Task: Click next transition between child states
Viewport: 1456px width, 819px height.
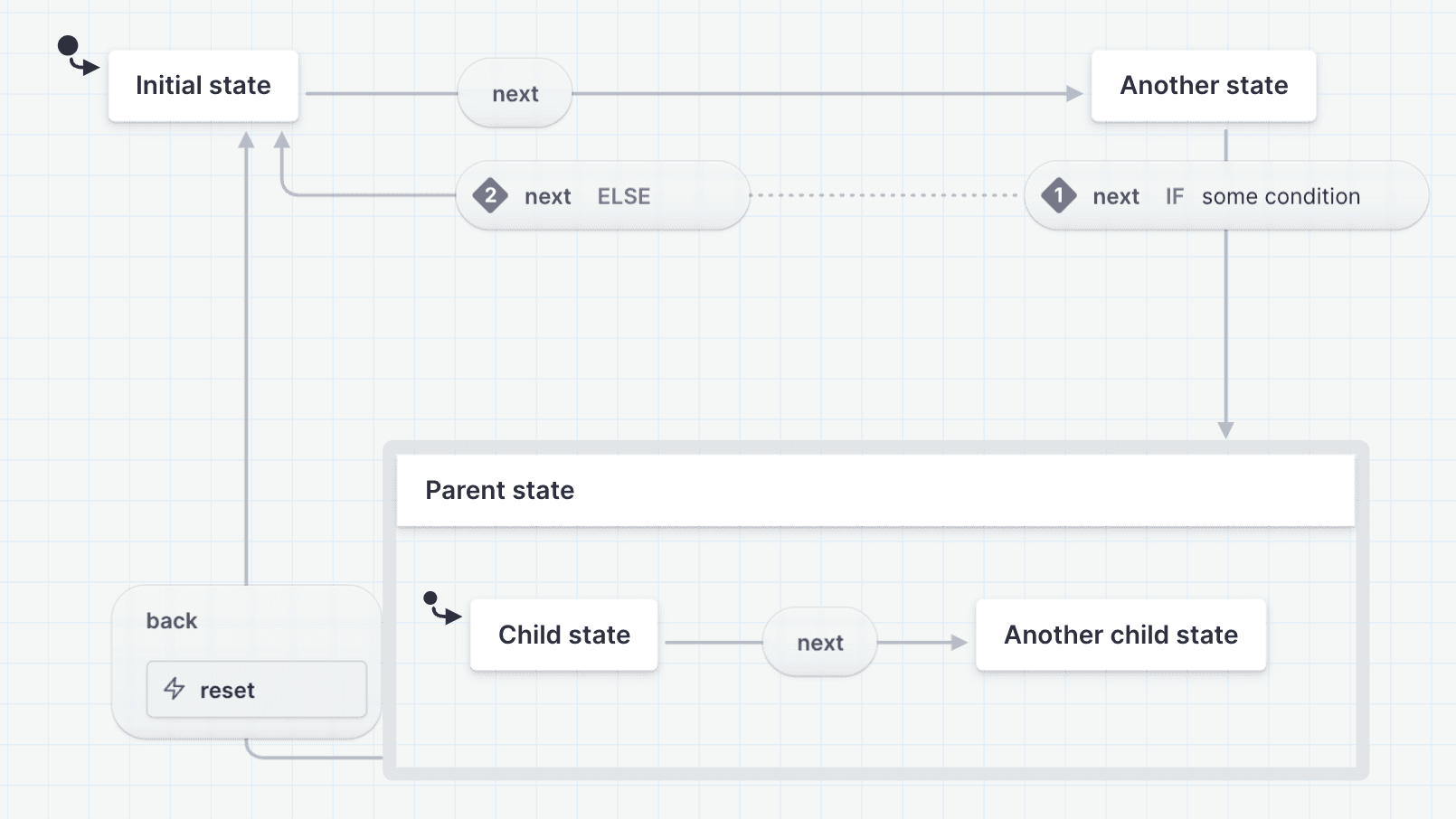Action: pos(820,642)
